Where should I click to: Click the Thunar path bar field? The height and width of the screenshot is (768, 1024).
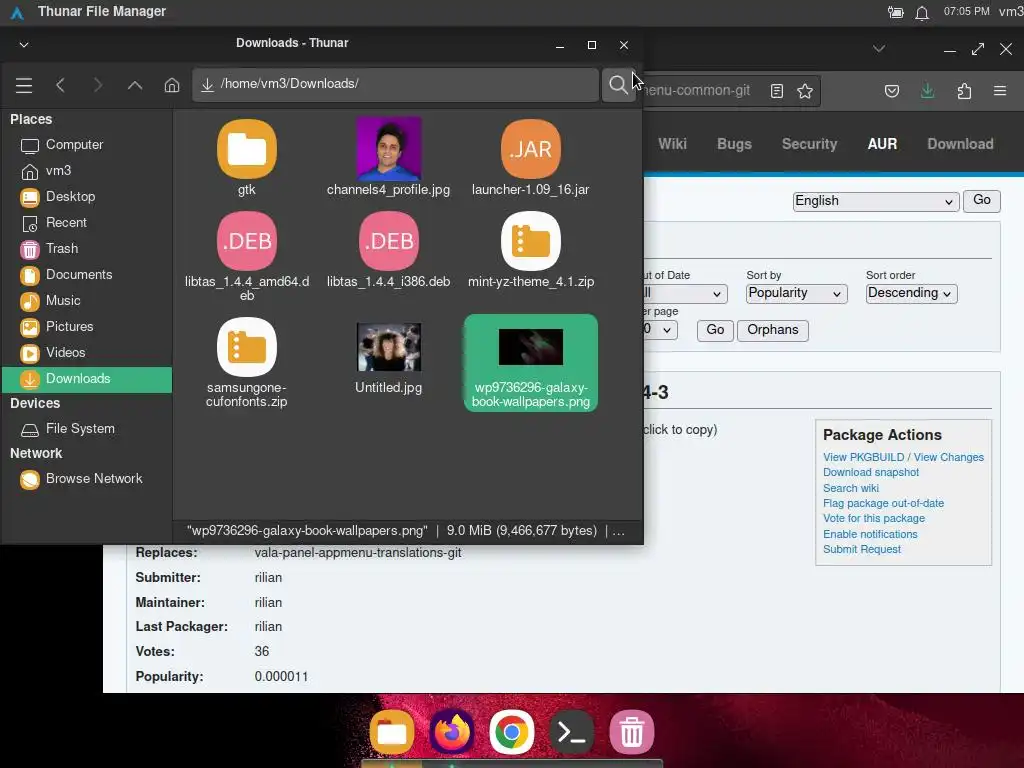click(x=396, y=84)
